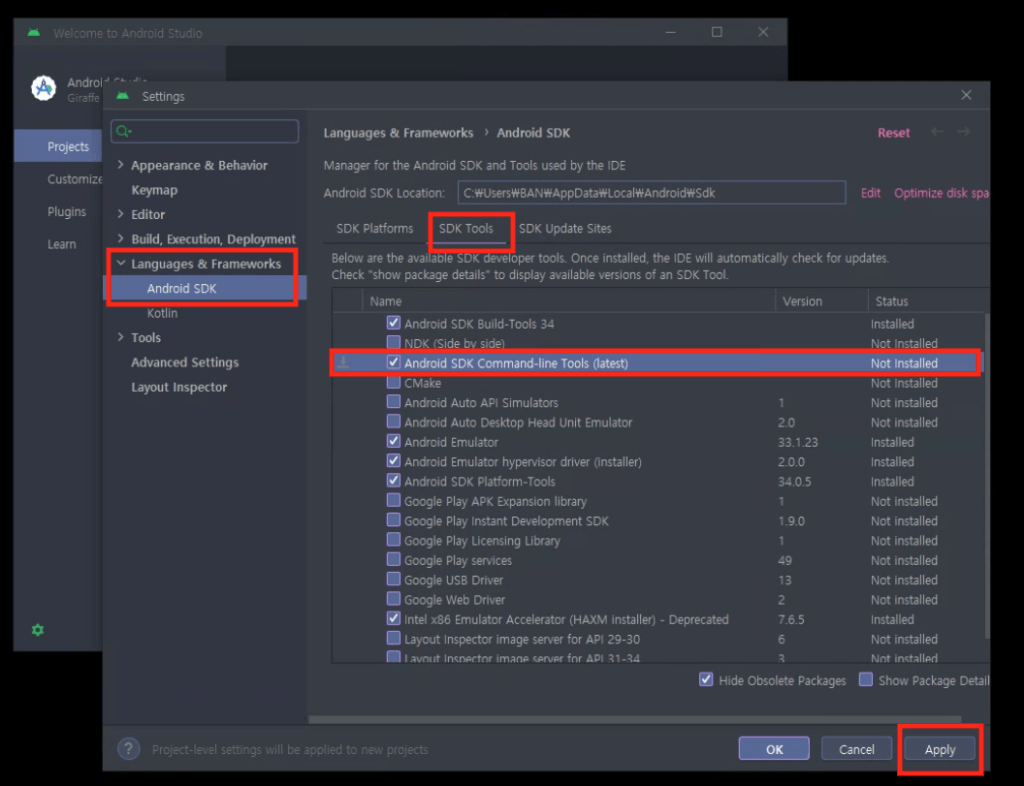Click Edit link beside SDK location
The image size is (1024, 786).
pos(871,193)
